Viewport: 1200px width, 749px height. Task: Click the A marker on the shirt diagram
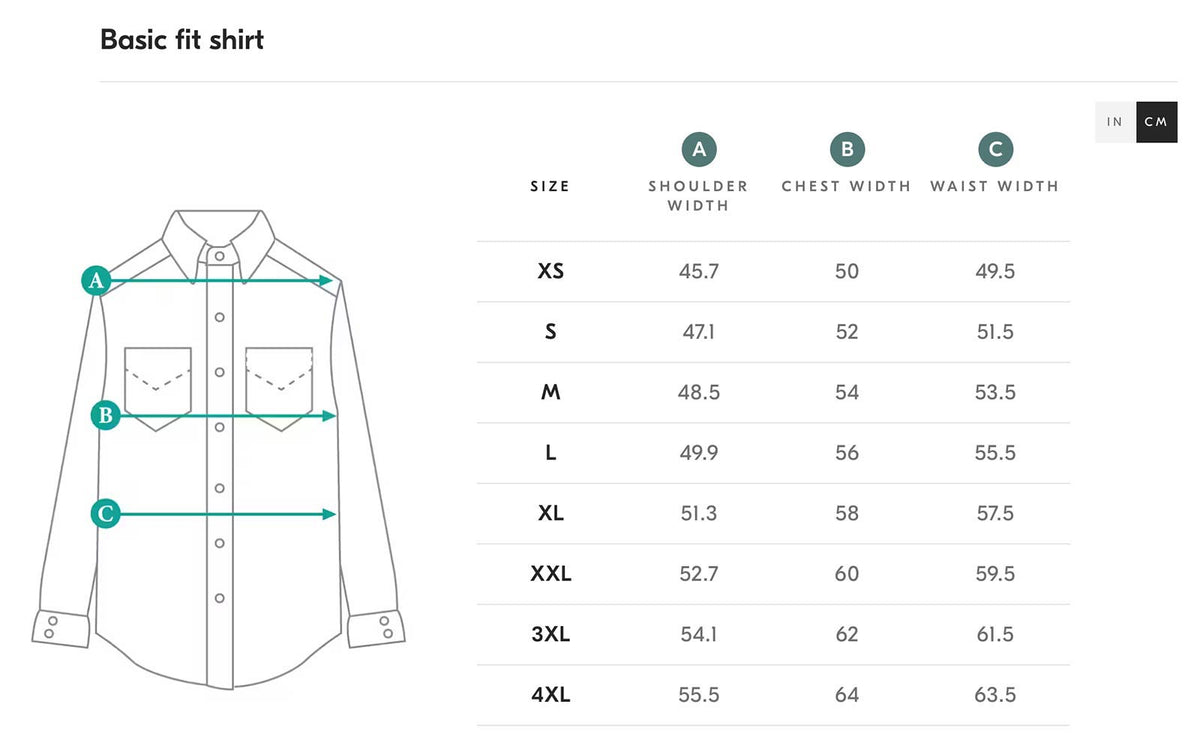tap(96, 281)
